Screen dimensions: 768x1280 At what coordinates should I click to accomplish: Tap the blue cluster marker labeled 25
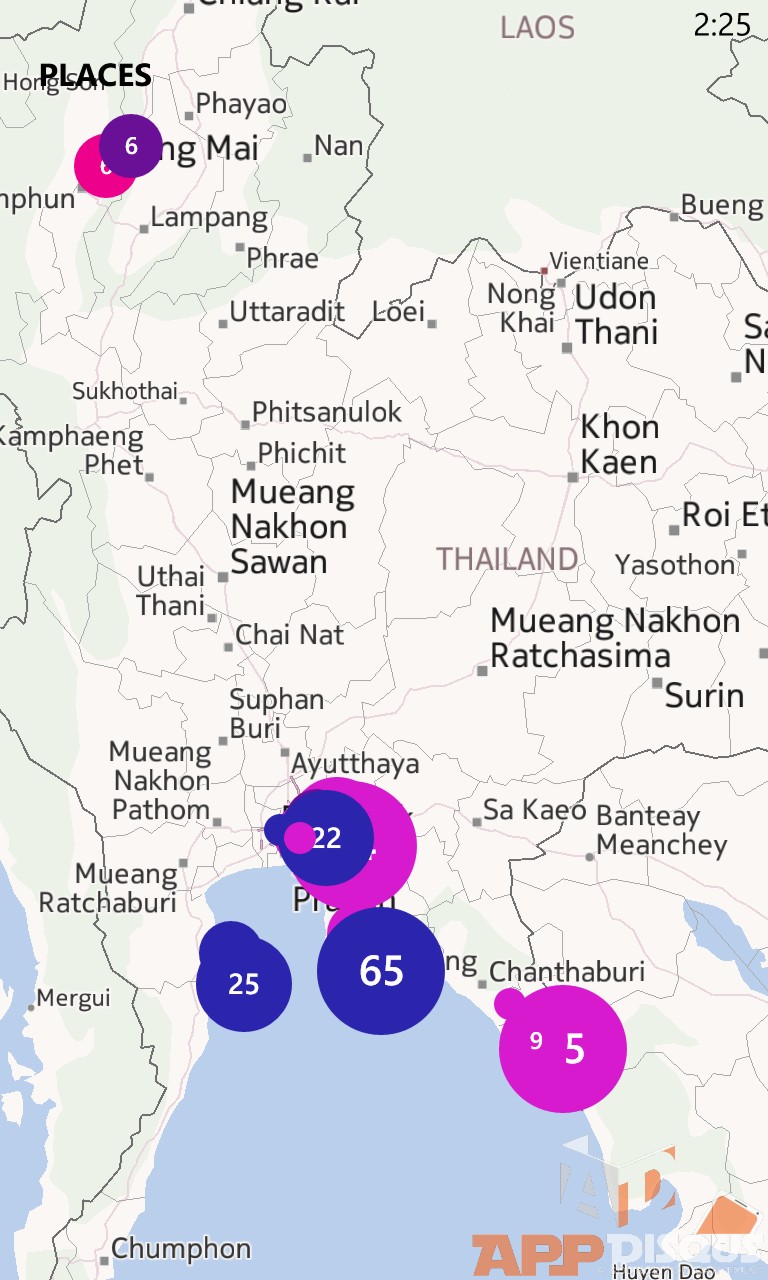pyautogui.click(x=244, y=984)
